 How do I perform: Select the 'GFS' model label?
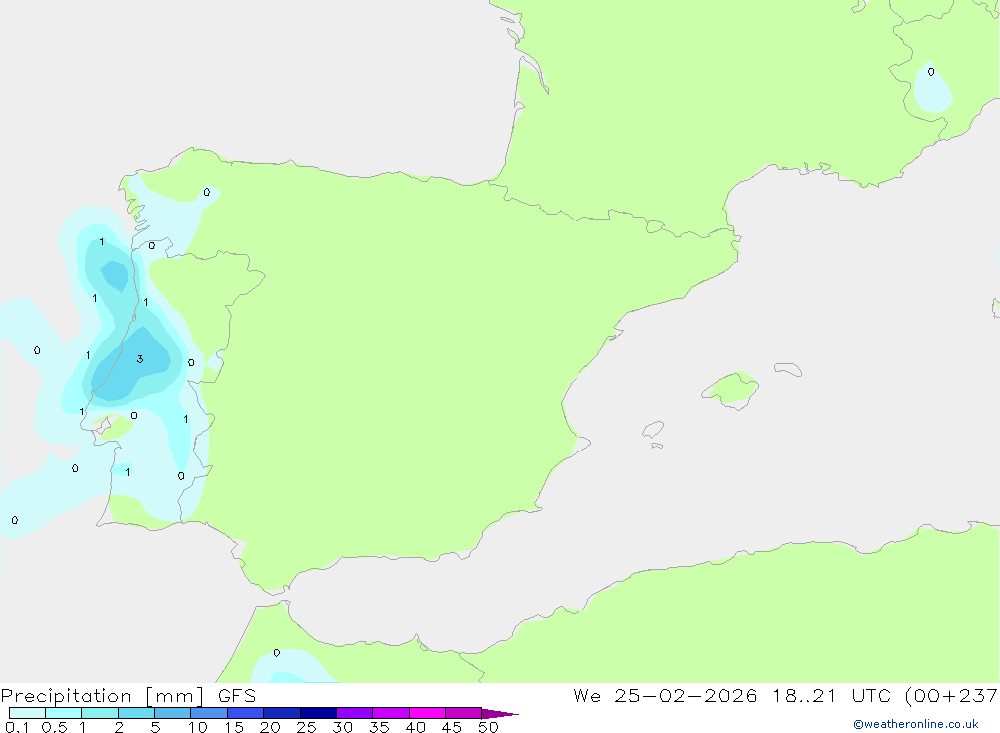[x=237, y=696]
